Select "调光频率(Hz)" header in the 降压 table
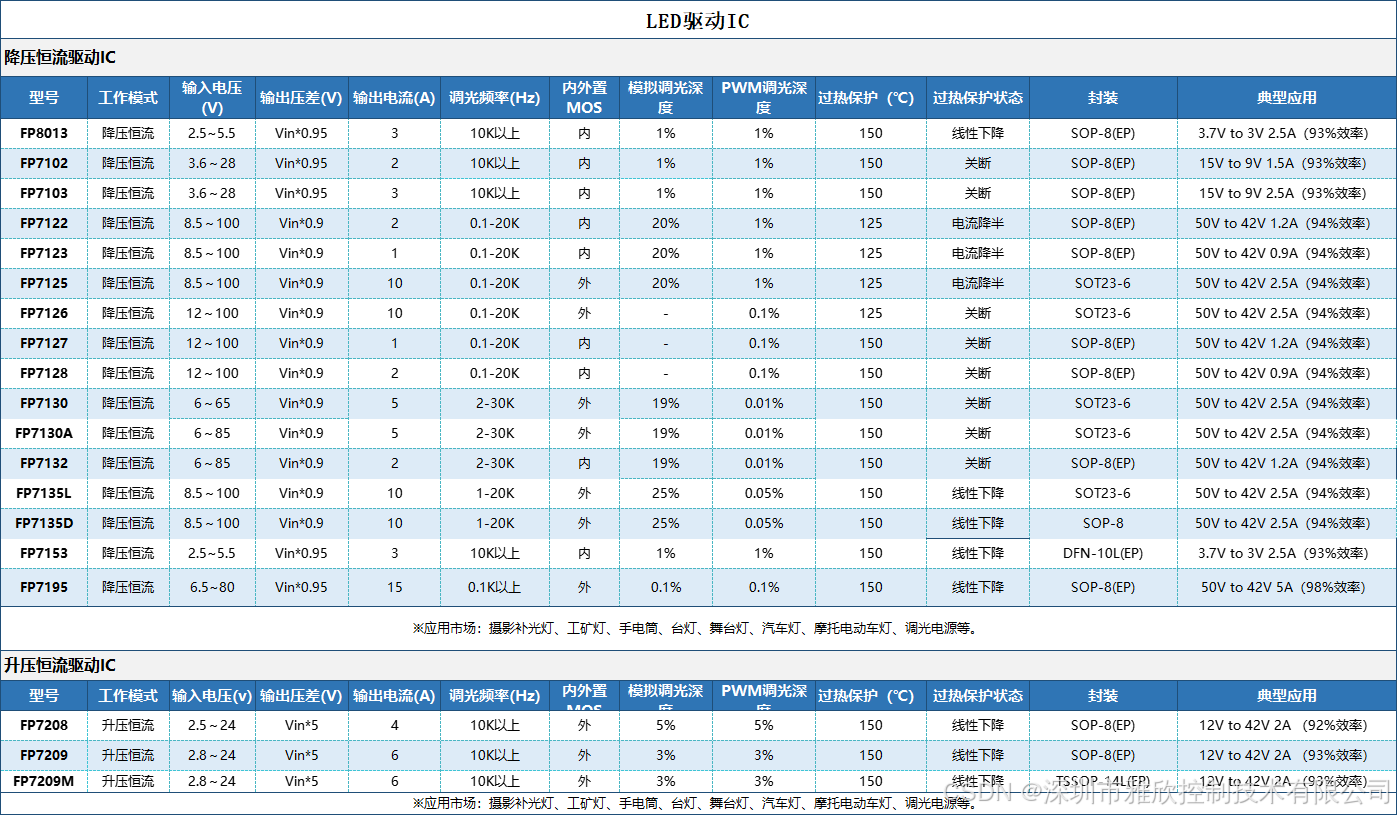Screen dimensions: 1397x815 click(495, 98)
